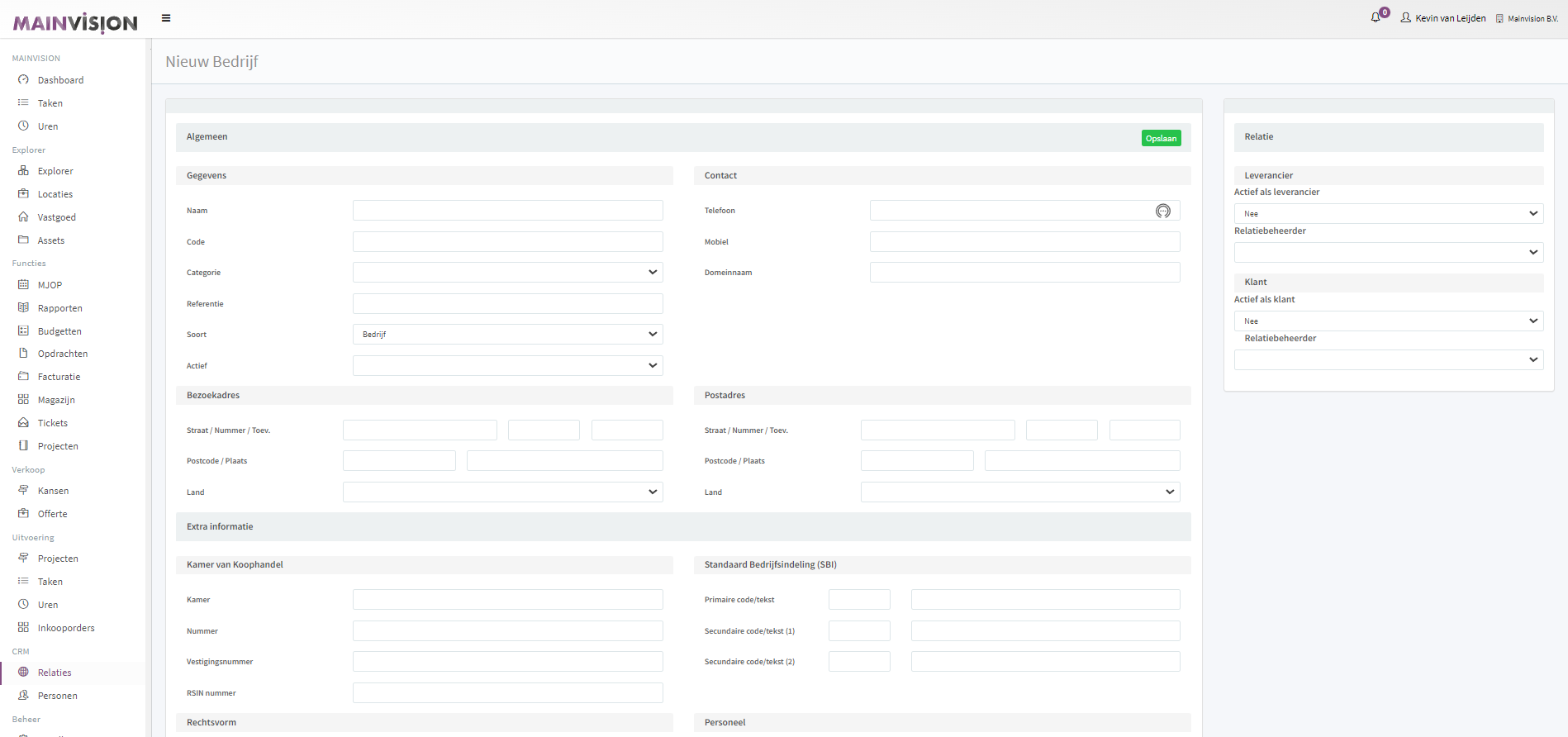Click the headset icon in Telefoon field
The height and width of the screenshot is (737, 1568).
point(1163,211)
